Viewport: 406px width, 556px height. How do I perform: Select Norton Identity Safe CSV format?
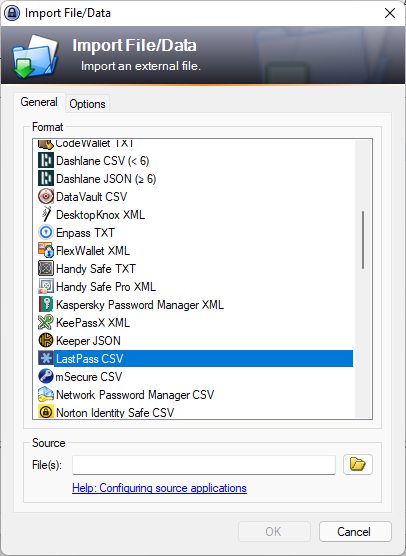[115, 412]
